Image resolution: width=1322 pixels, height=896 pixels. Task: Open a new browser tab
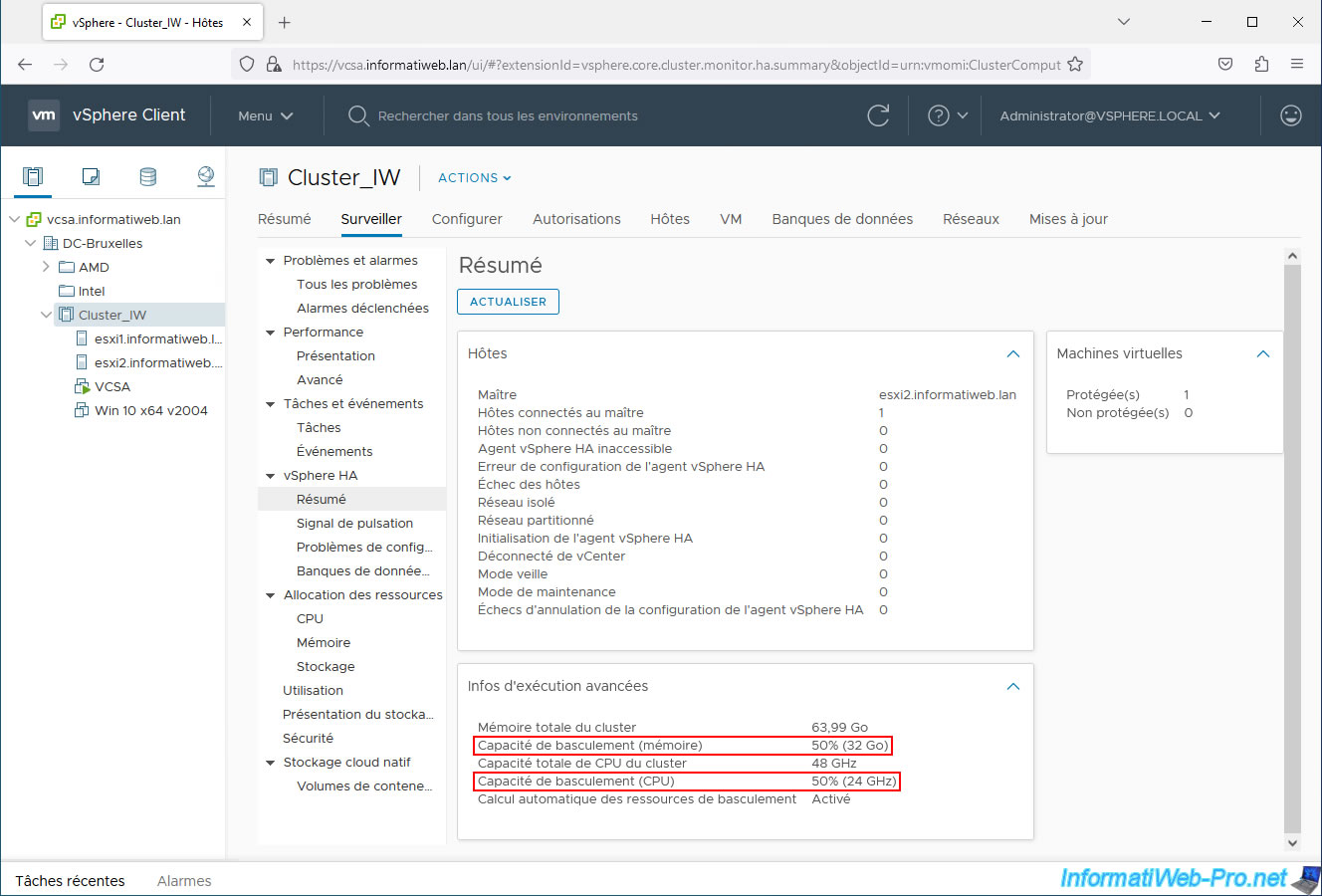pos(285,22)
